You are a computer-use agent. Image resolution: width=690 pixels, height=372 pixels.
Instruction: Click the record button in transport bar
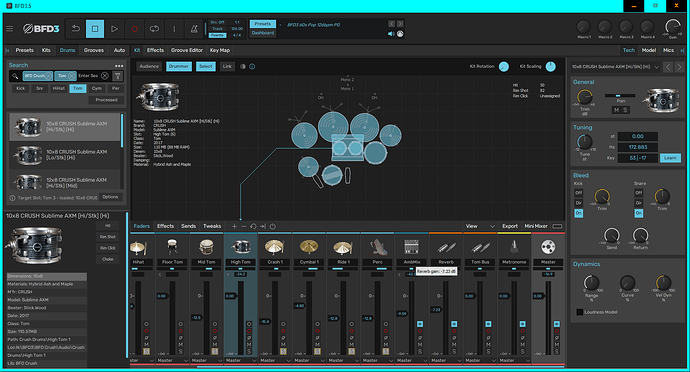[134, 29]
